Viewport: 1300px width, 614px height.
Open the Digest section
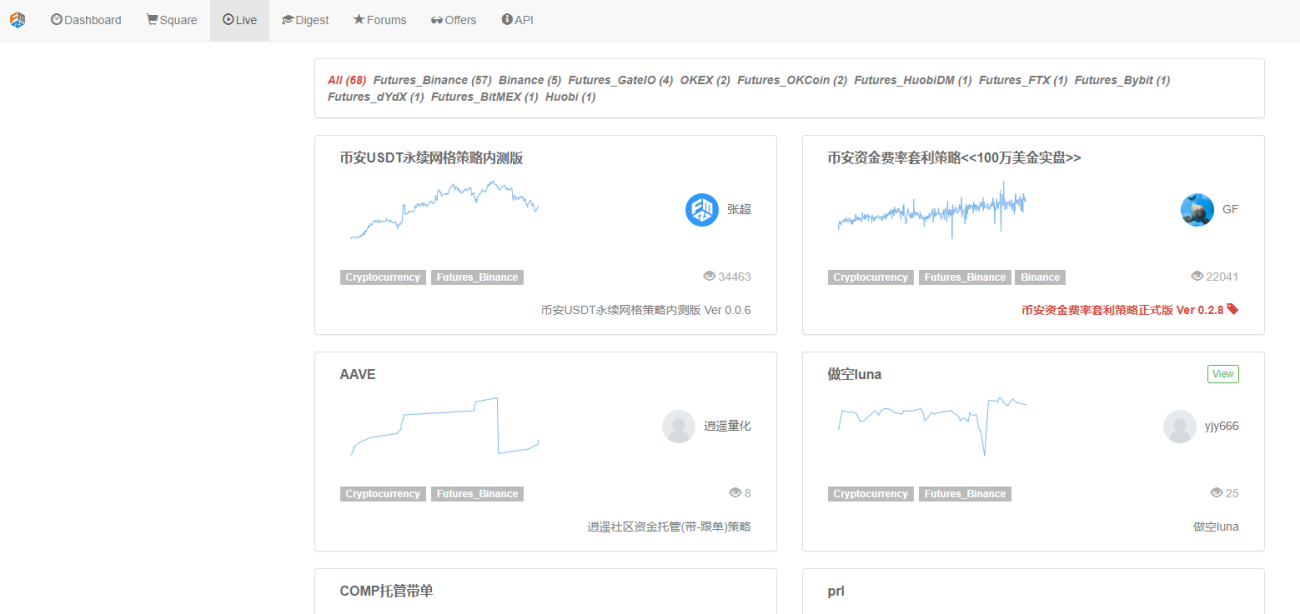pos(305,20)
